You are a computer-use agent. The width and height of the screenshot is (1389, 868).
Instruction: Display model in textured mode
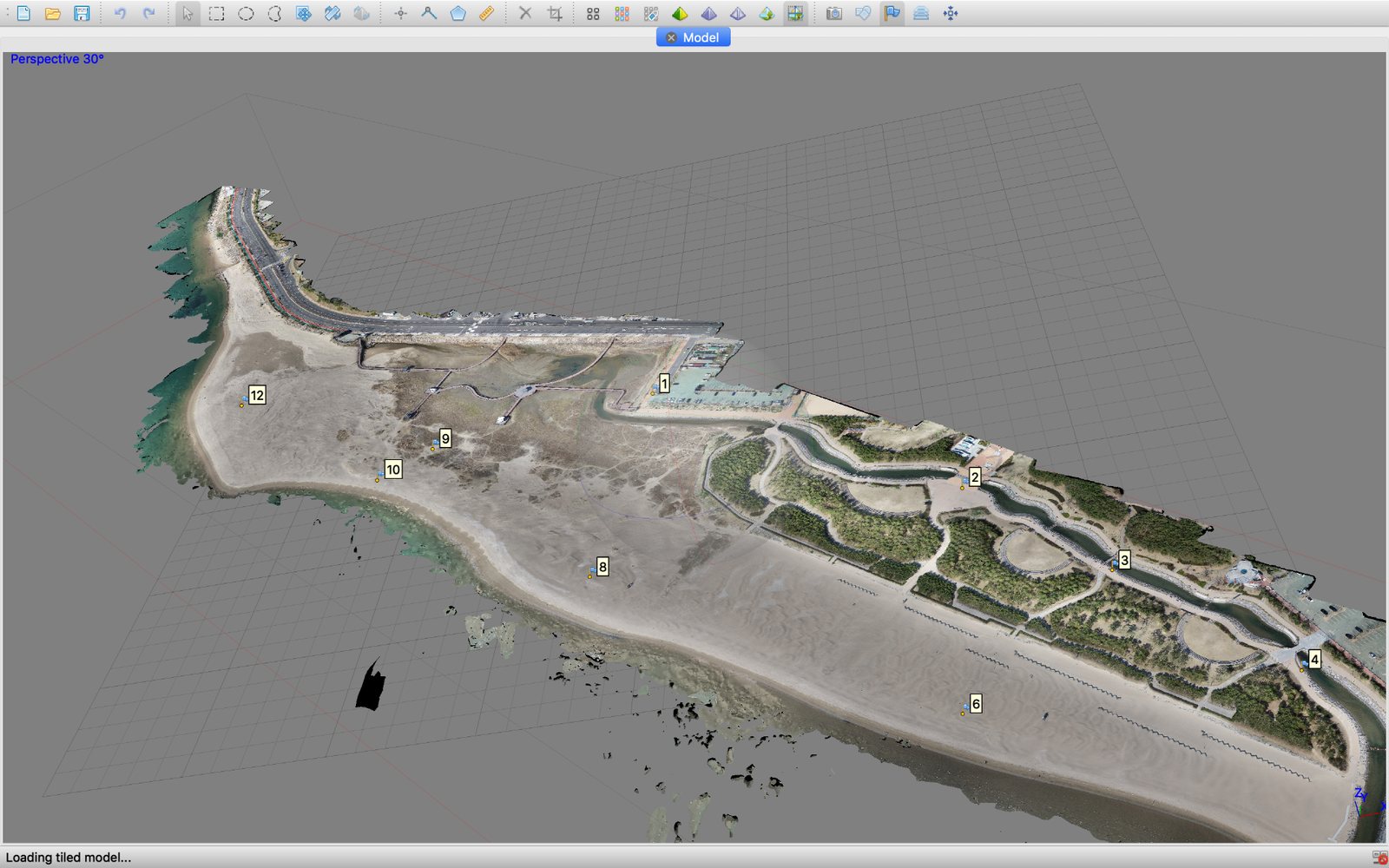767,13
